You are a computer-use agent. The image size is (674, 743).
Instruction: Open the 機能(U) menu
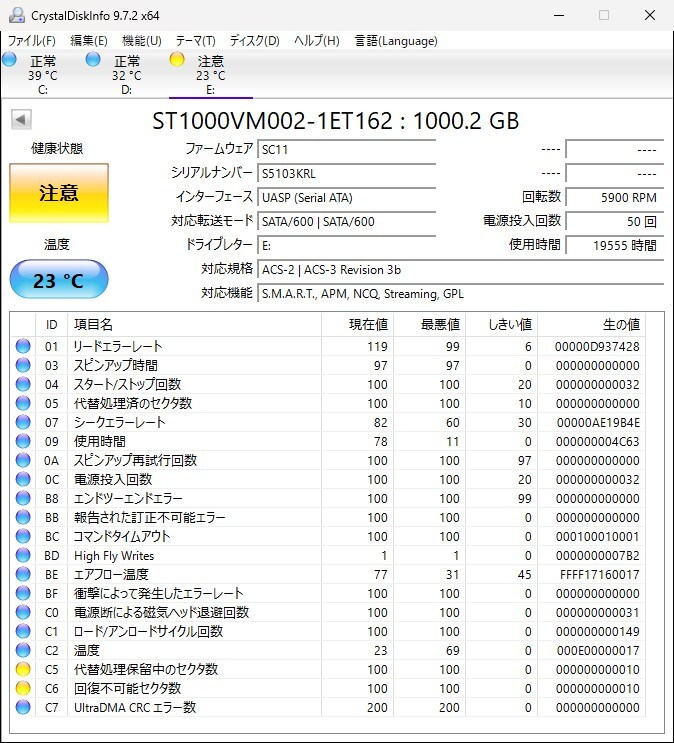[x=142, y=41]
